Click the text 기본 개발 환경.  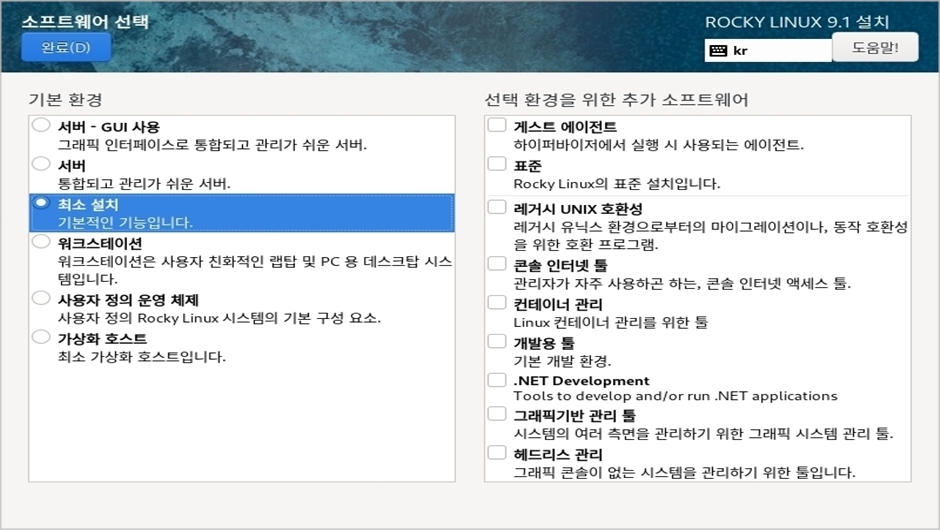pyautogui.click(x=562, y=362)
